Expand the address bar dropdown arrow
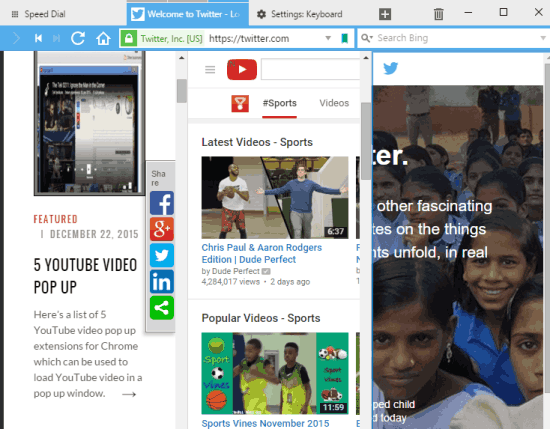 [x=328, y=38]
